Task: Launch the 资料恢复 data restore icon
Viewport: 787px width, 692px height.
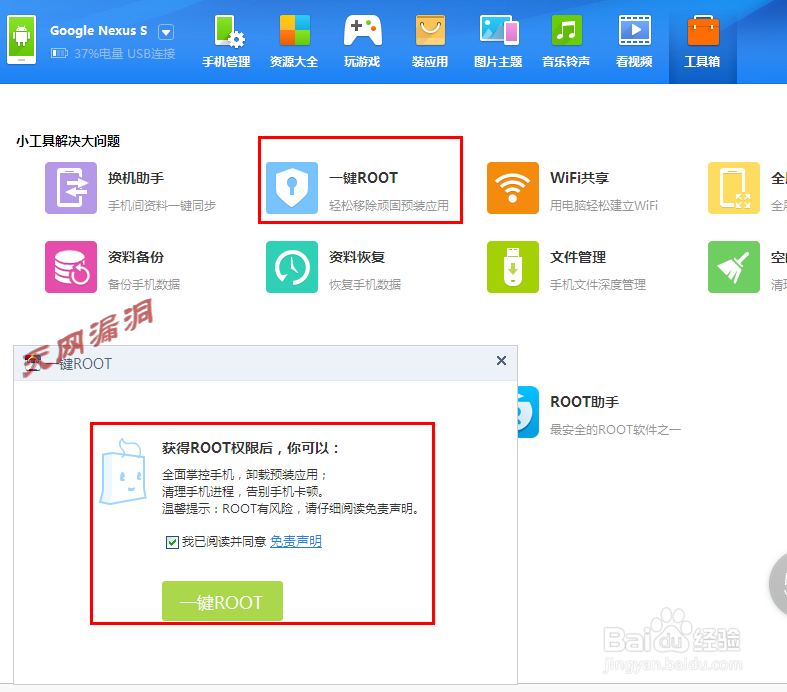Action: point(292,267)
